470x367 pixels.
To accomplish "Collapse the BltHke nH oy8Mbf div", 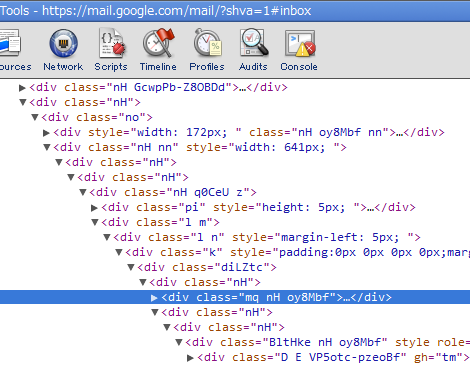I will [x=179, y=342].
